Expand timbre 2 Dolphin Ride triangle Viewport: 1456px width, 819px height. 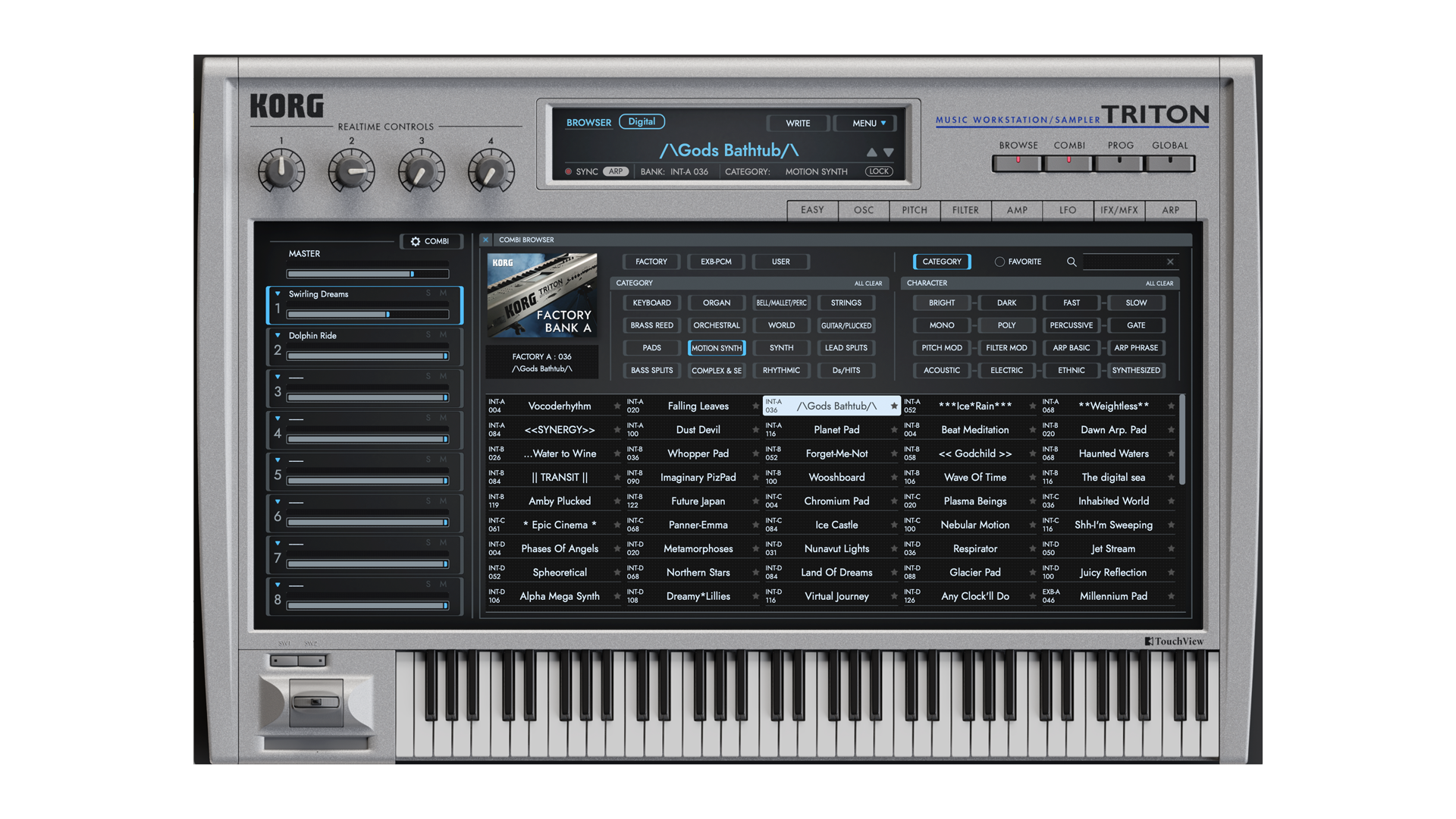tap(278, 335)
